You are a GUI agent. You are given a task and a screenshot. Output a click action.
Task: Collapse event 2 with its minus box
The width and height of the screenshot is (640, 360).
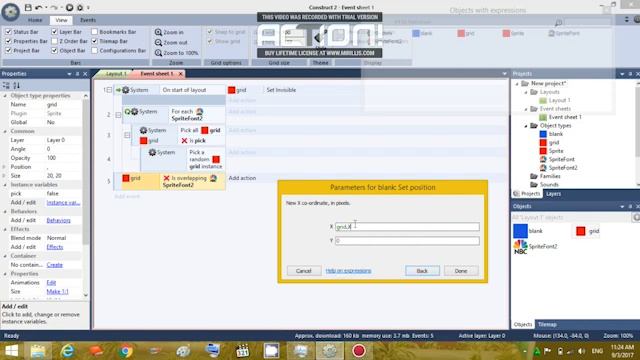(118, 115)
